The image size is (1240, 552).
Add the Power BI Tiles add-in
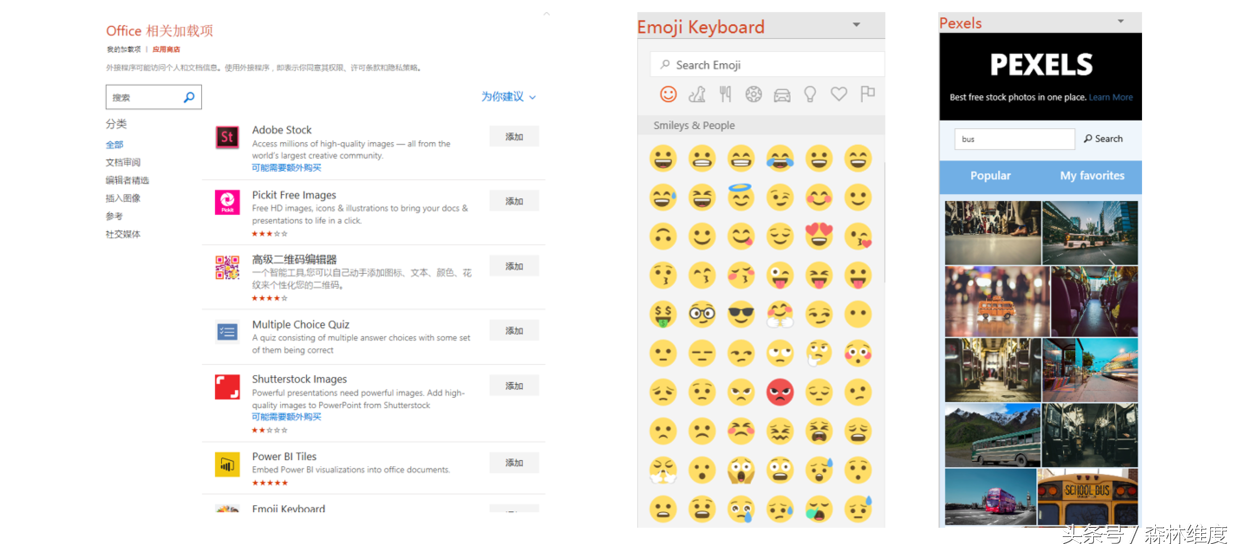click(x=514, y=463)
